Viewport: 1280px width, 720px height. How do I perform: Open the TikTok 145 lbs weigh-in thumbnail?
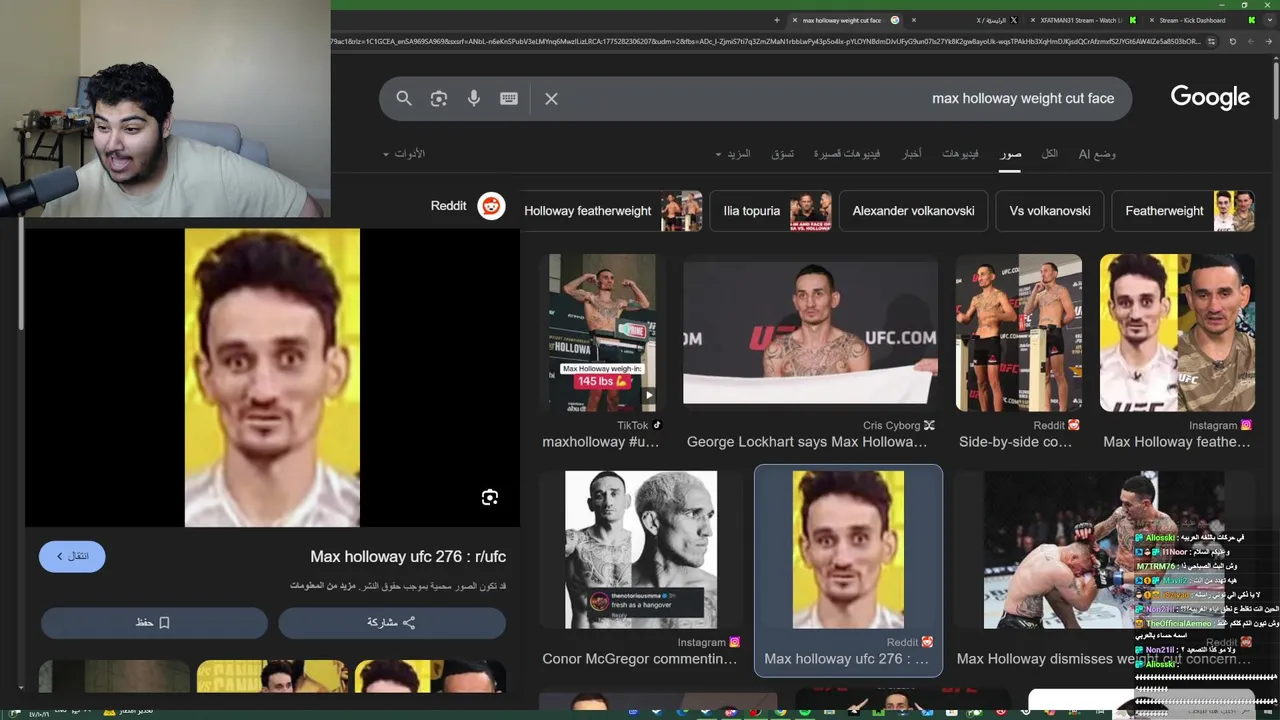(602, 333)
